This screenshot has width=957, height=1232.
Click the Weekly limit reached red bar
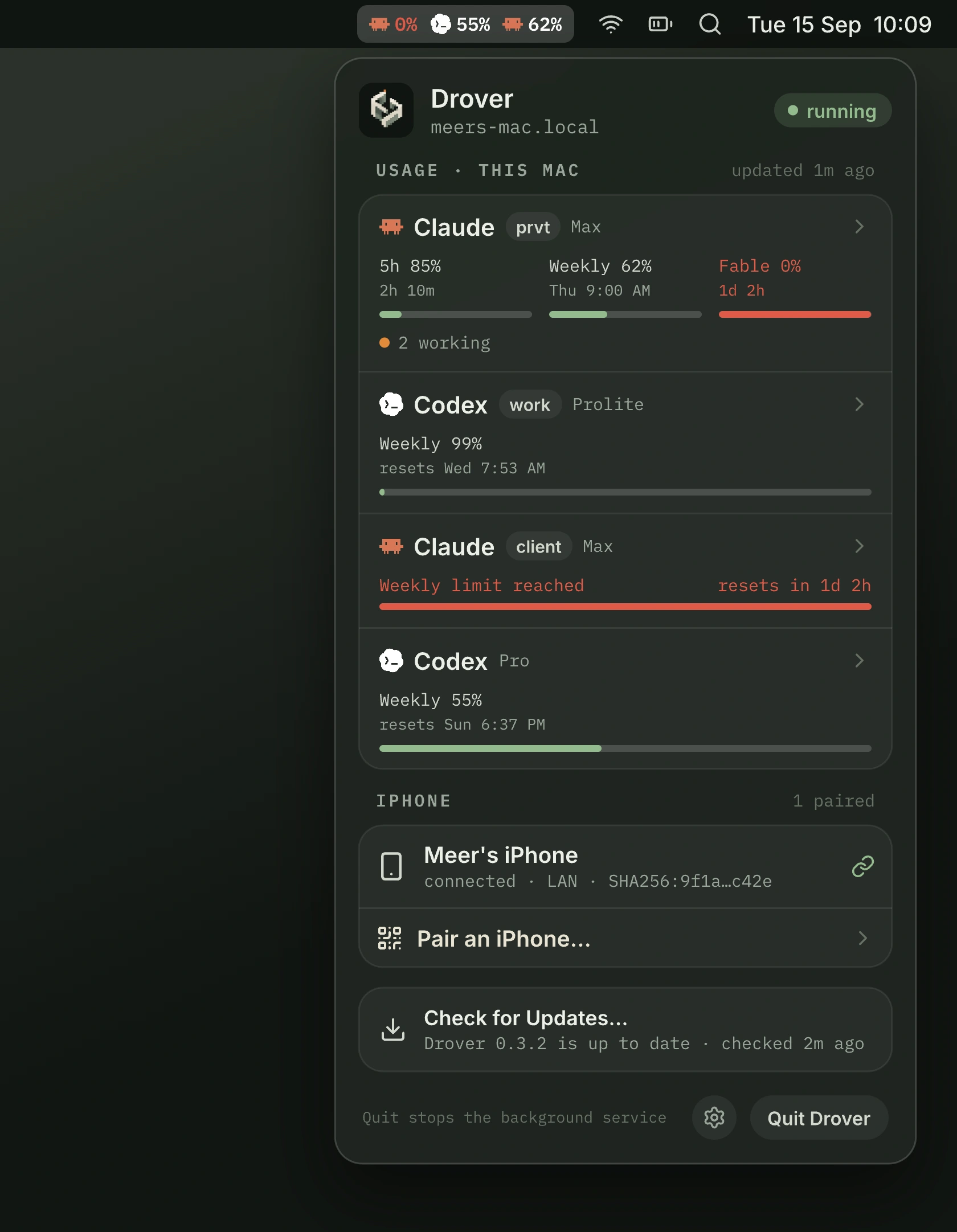tap(625, 607)
